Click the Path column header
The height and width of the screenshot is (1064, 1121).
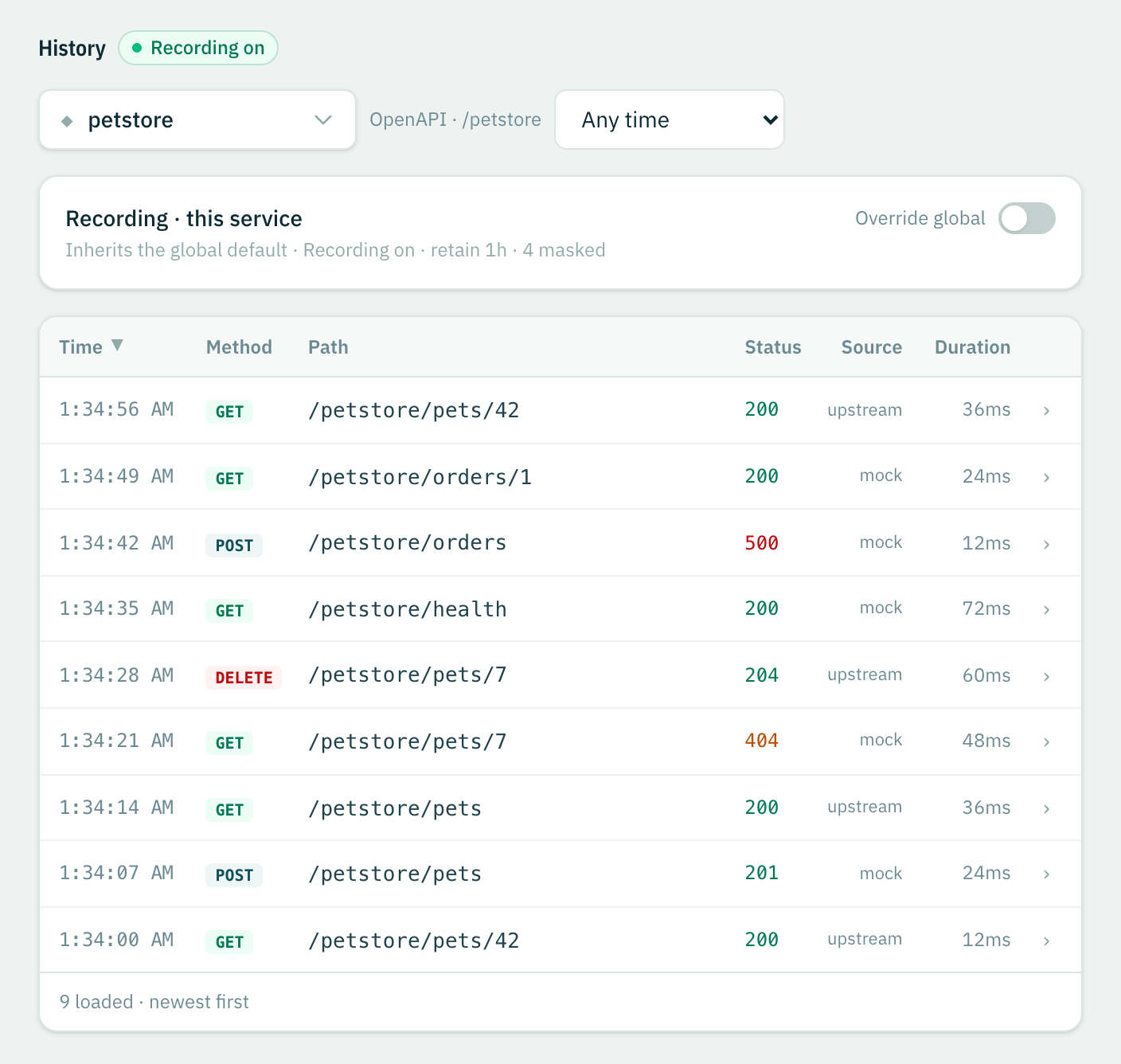(328, 347)
